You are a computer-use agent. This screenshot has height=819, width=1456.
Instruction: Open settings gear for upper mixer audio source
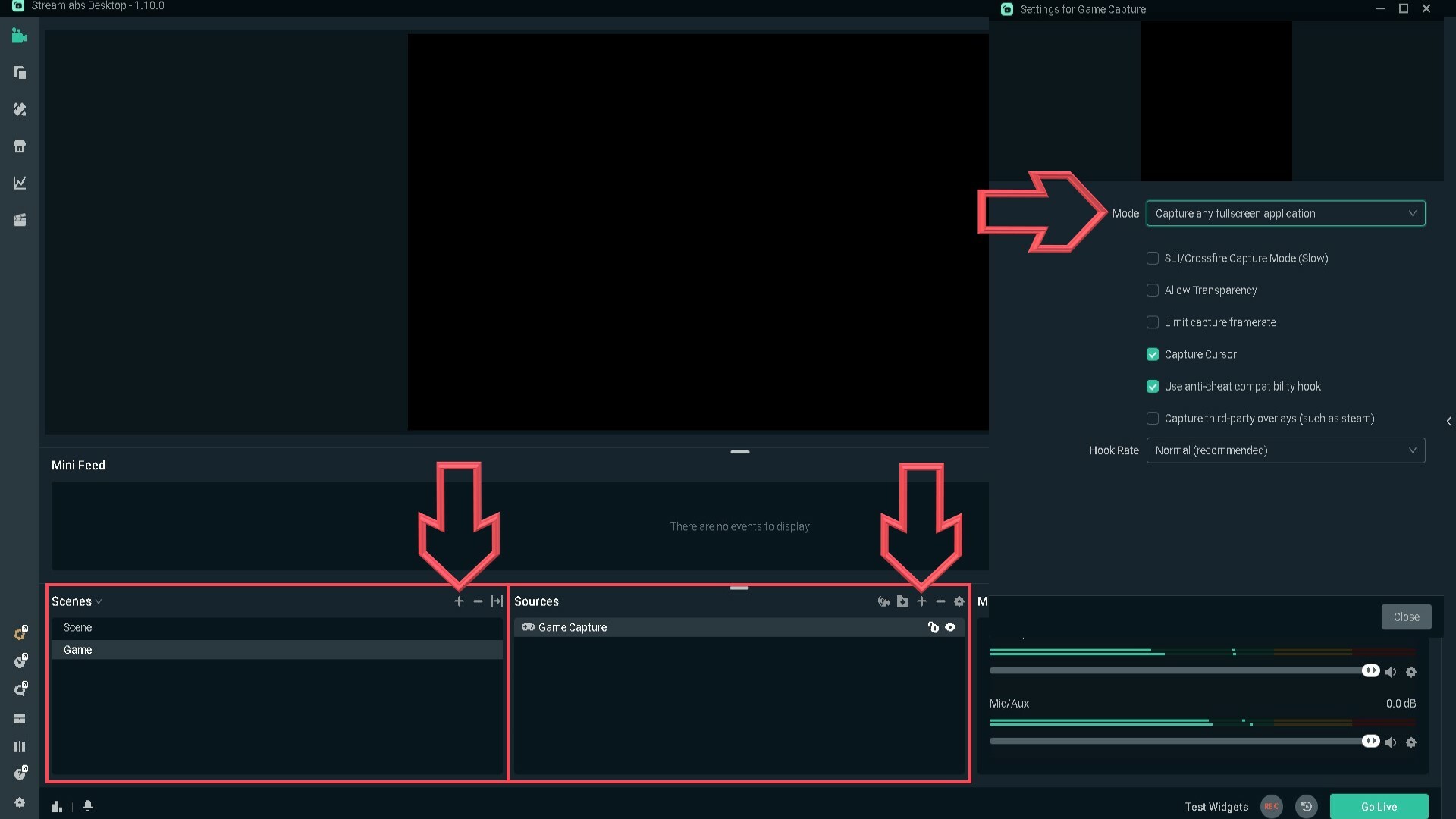pyautogui.click(x=1411, y=672)
